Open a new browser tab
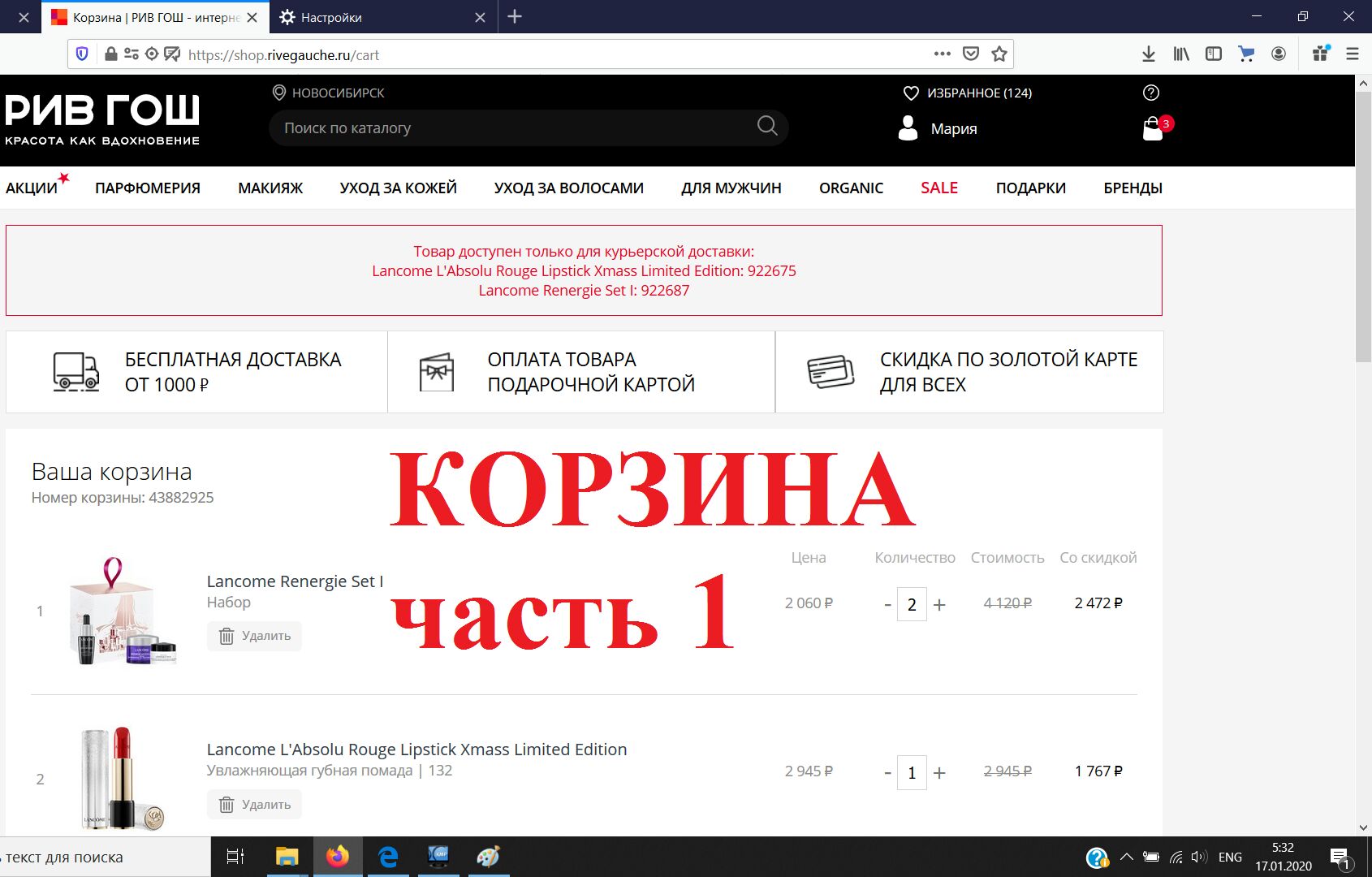 click(515, 16)
